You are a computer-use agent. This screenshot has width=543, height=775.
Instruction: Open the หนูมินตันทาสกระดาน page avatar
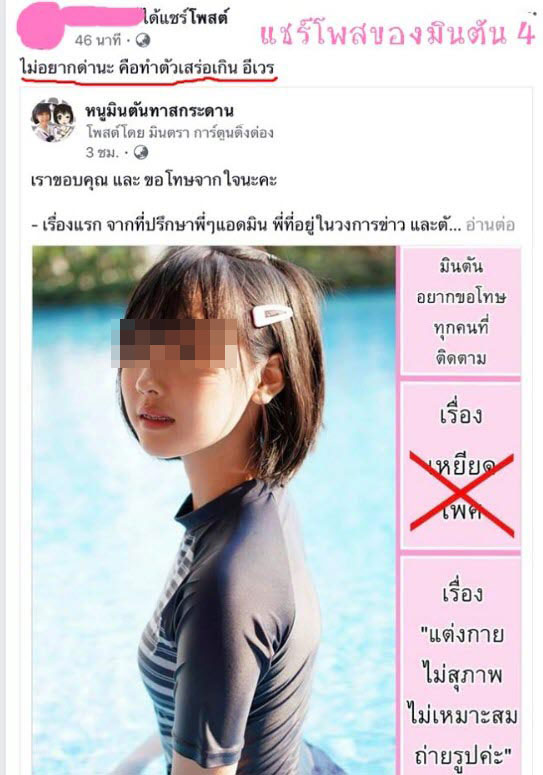point(53,121)
